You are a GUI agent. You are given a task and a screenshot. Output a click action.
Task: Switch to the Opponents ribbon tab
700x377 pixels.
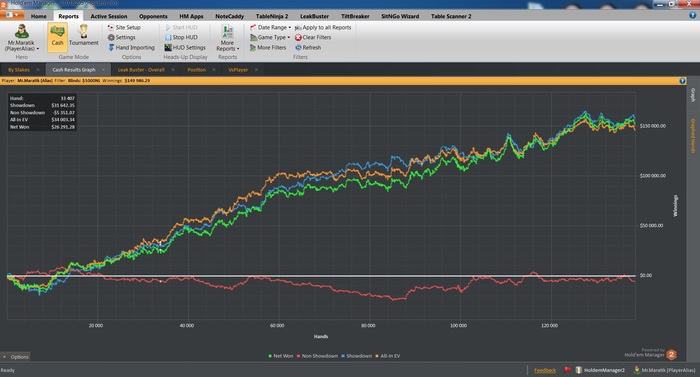click(153, 16)
